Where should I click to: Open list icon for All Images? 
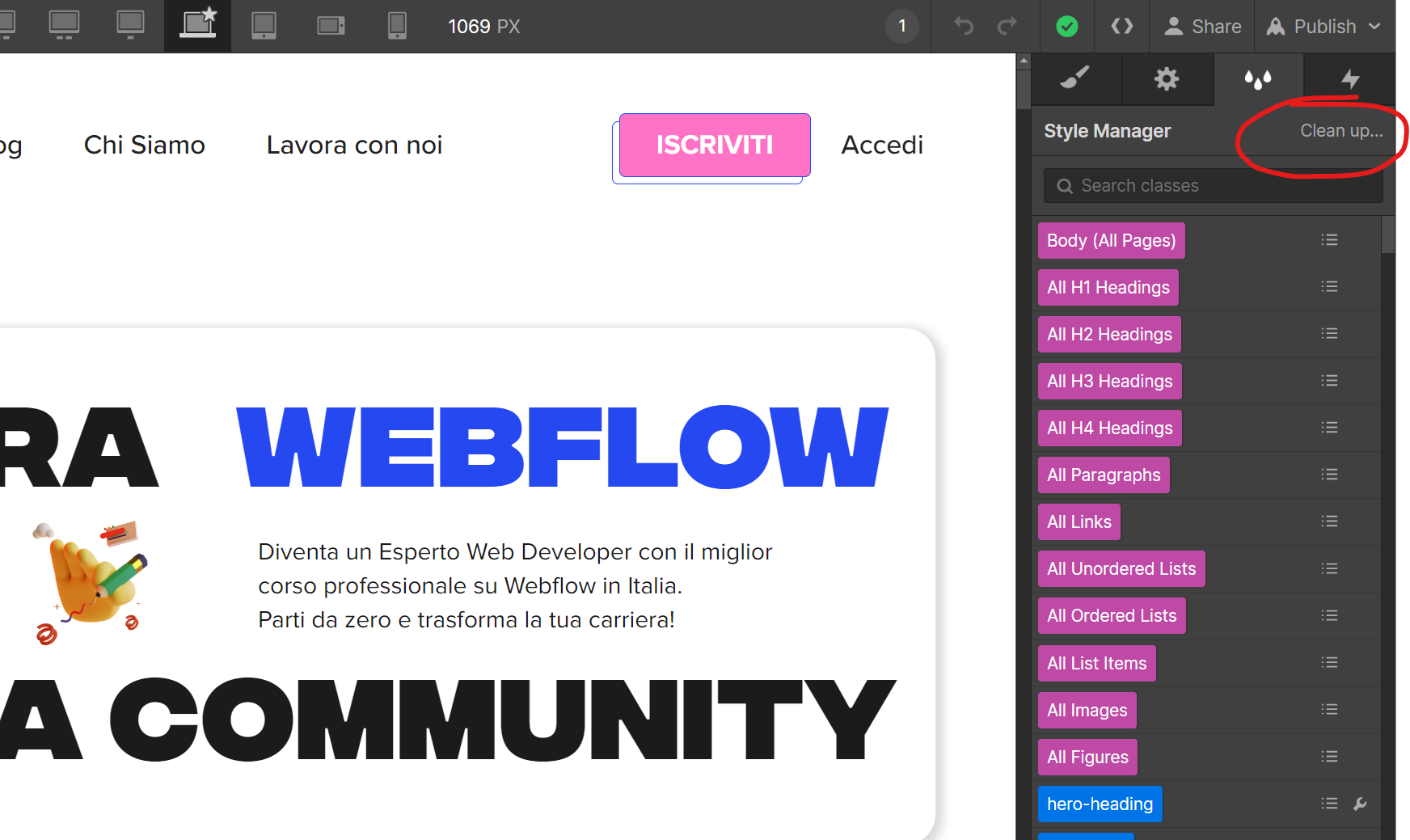pyautogui.click(x=1329, y=710)
